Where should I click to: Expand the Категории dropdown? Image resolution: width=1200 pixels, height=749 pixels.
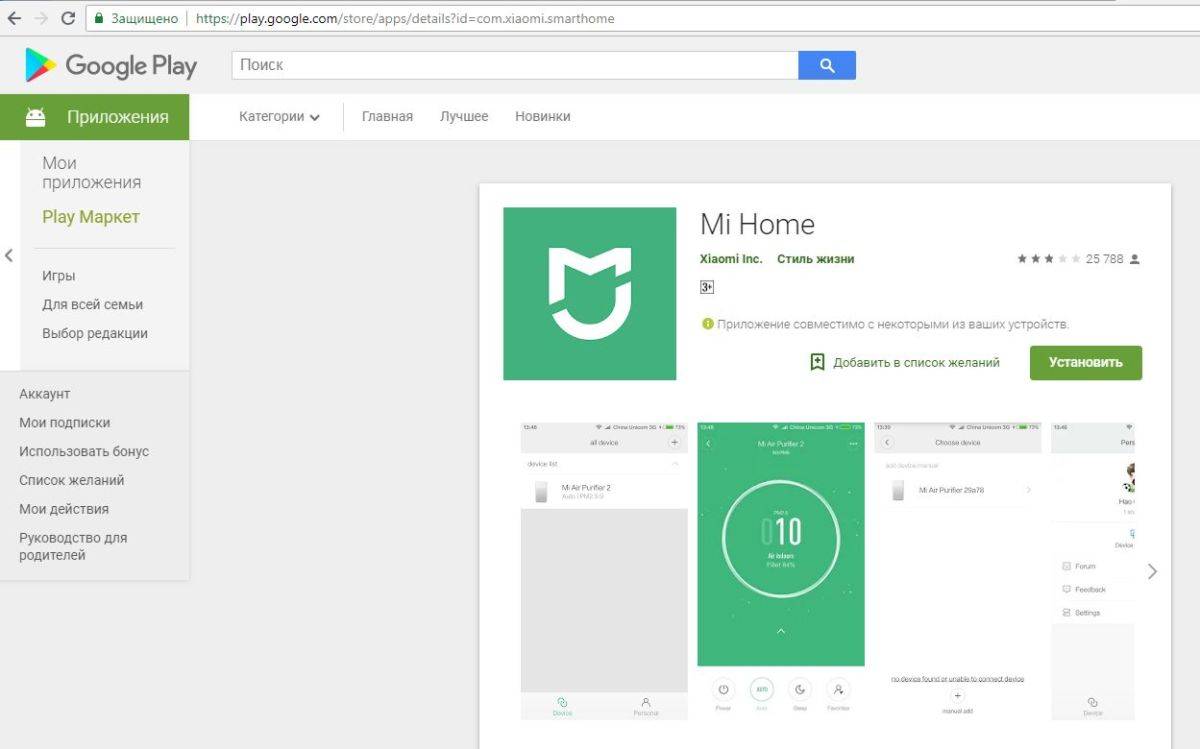pos(279,116)
